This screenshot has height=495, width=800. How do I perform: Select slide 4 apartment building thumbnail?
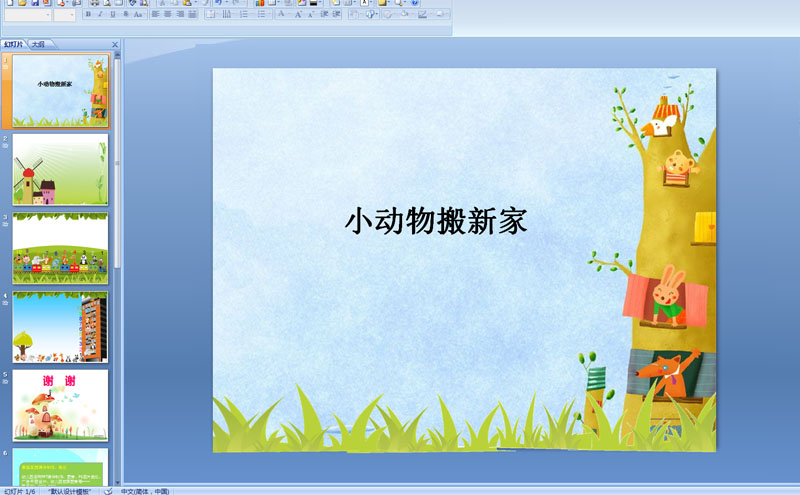pos(60,327)
